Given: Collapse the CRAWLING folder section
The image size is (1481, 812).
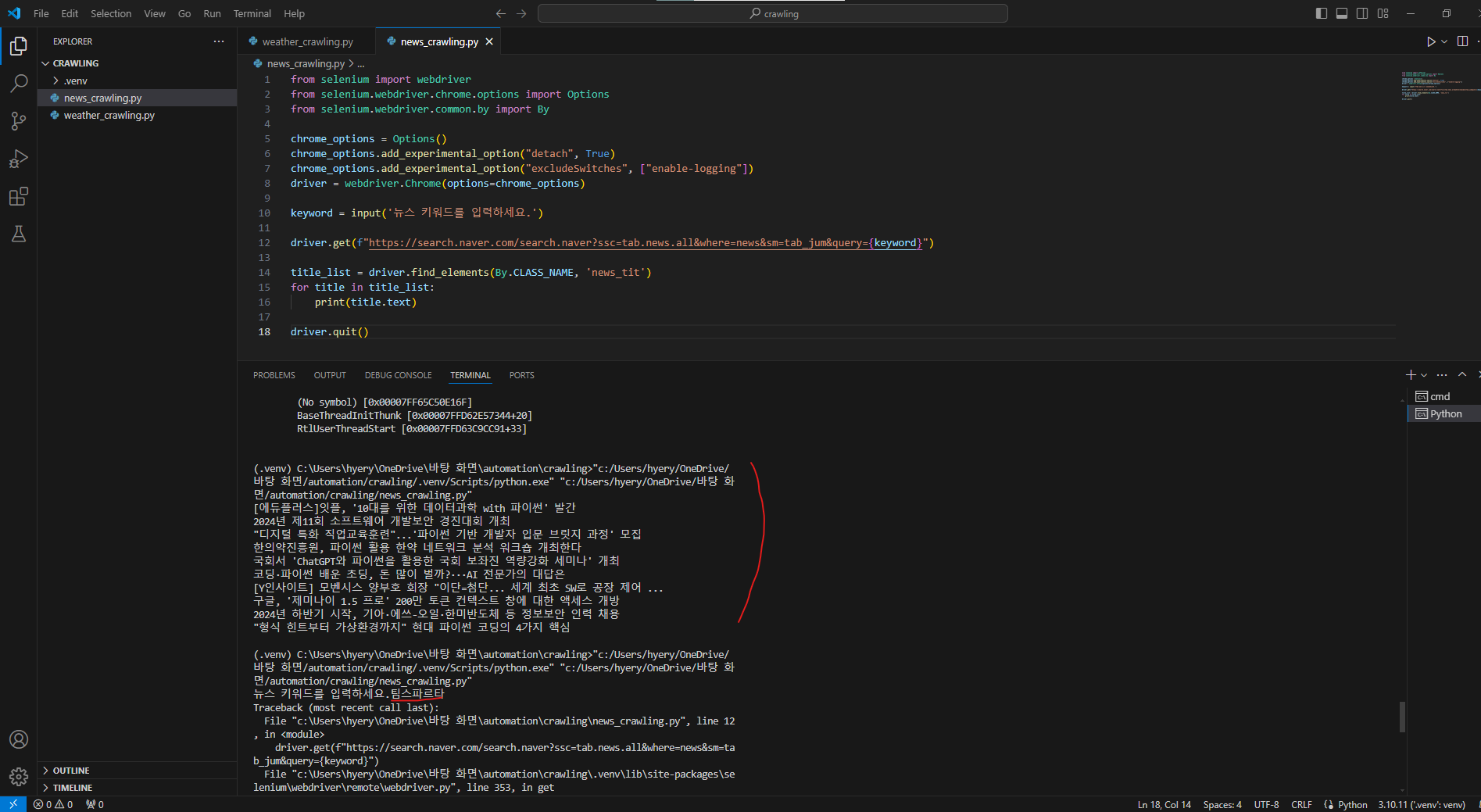Looking at the screenshot, I should [77, 63].
